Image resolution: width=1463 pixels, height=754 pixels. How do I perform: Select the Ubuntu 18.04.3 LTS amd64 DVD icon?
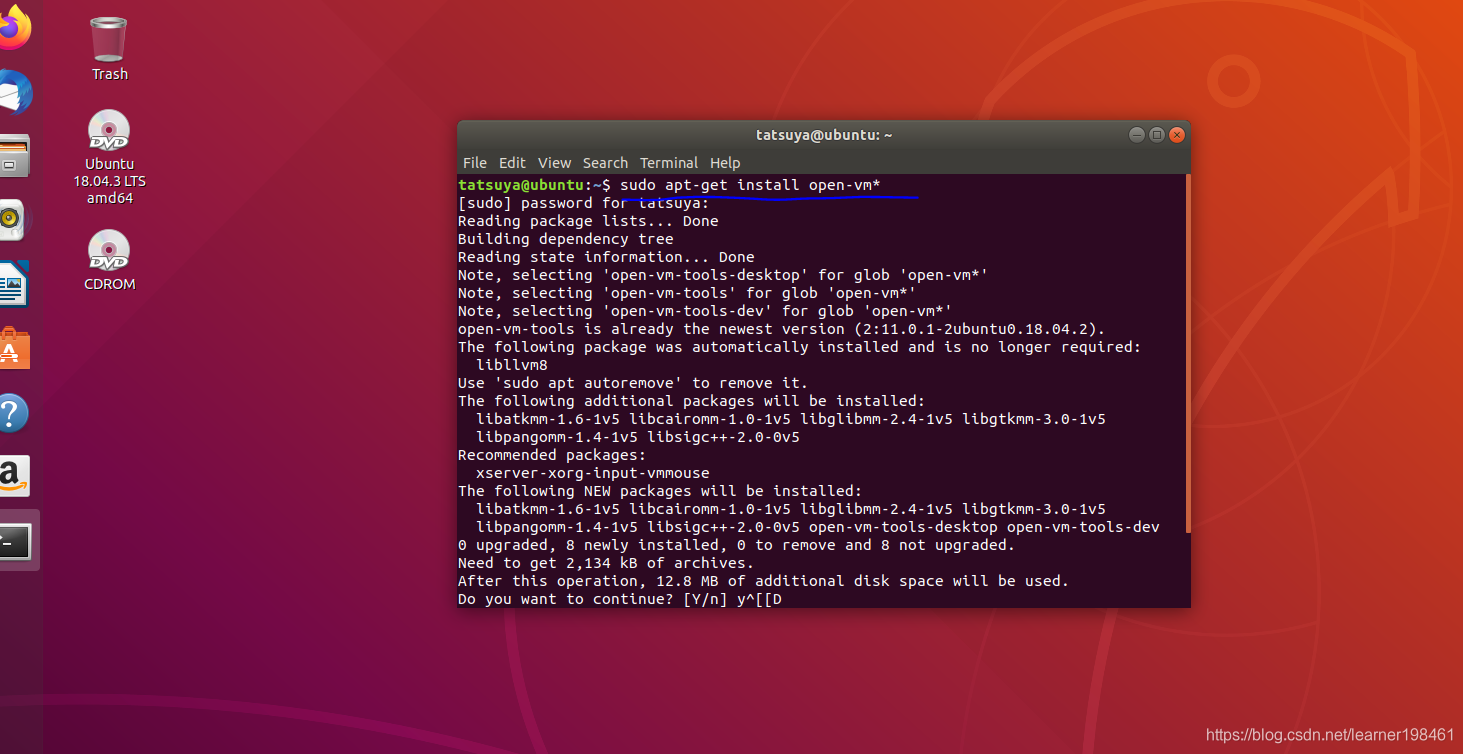point(109,157)
